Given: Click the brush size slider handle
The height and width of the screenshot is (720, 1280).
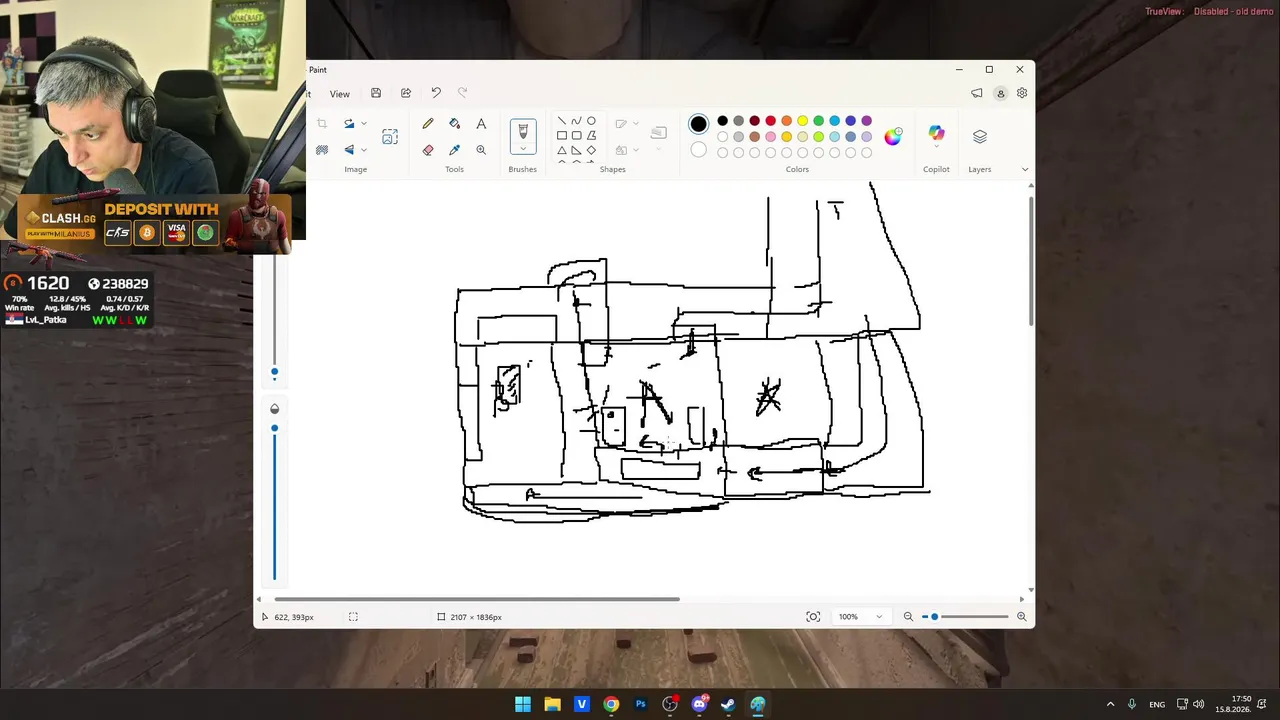Looking at the screenshot, I should pyautogui.click(x=275, y=372).
